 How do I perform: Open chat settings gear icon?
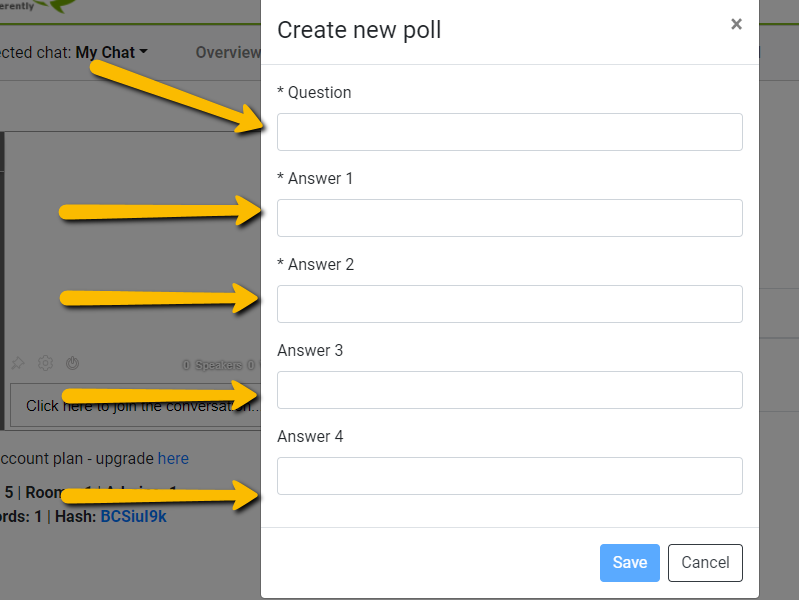click(45, 364)
